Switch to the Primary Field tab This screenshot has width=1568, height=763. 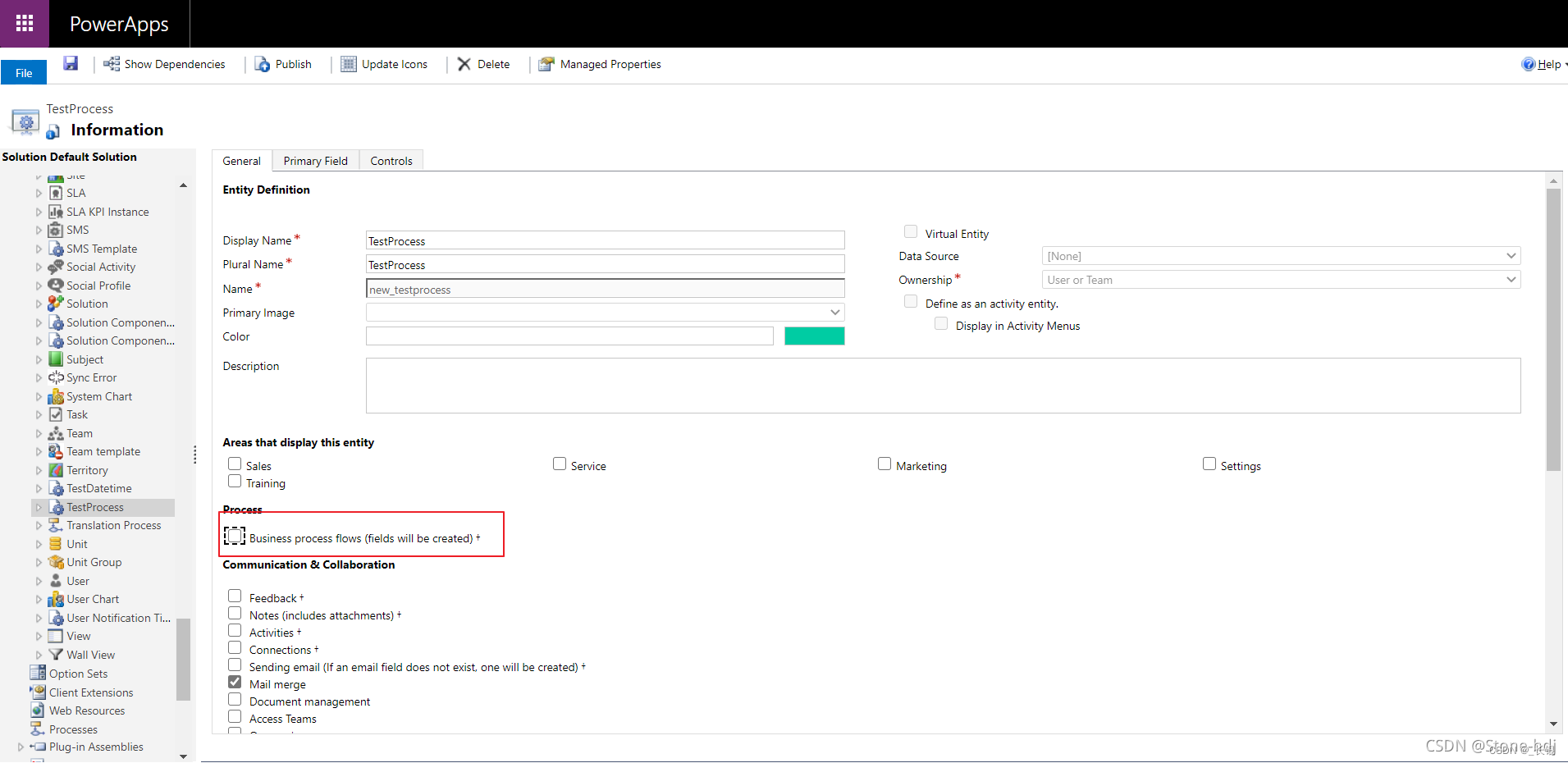[315, 160]
